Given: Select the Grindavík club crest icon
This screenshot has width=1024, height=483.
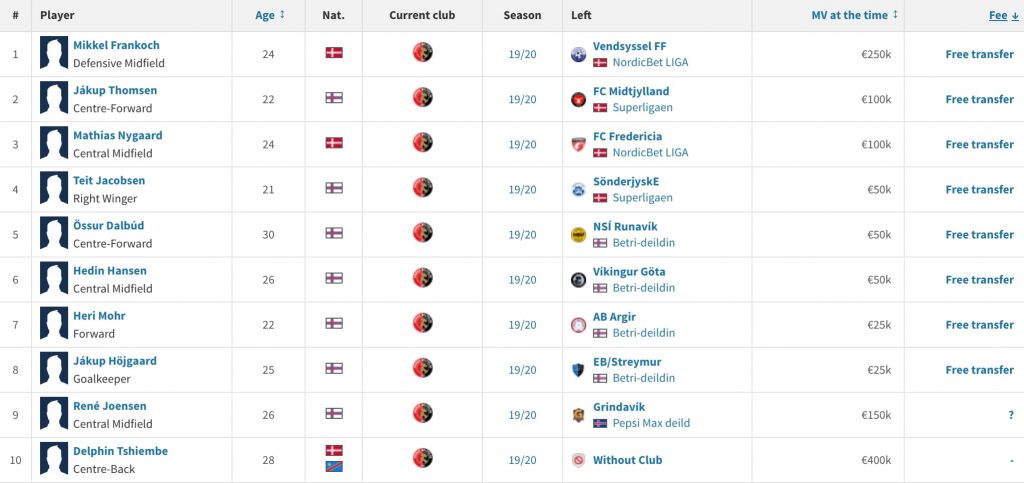Looking at the screenshot, I should click(578, 415).
